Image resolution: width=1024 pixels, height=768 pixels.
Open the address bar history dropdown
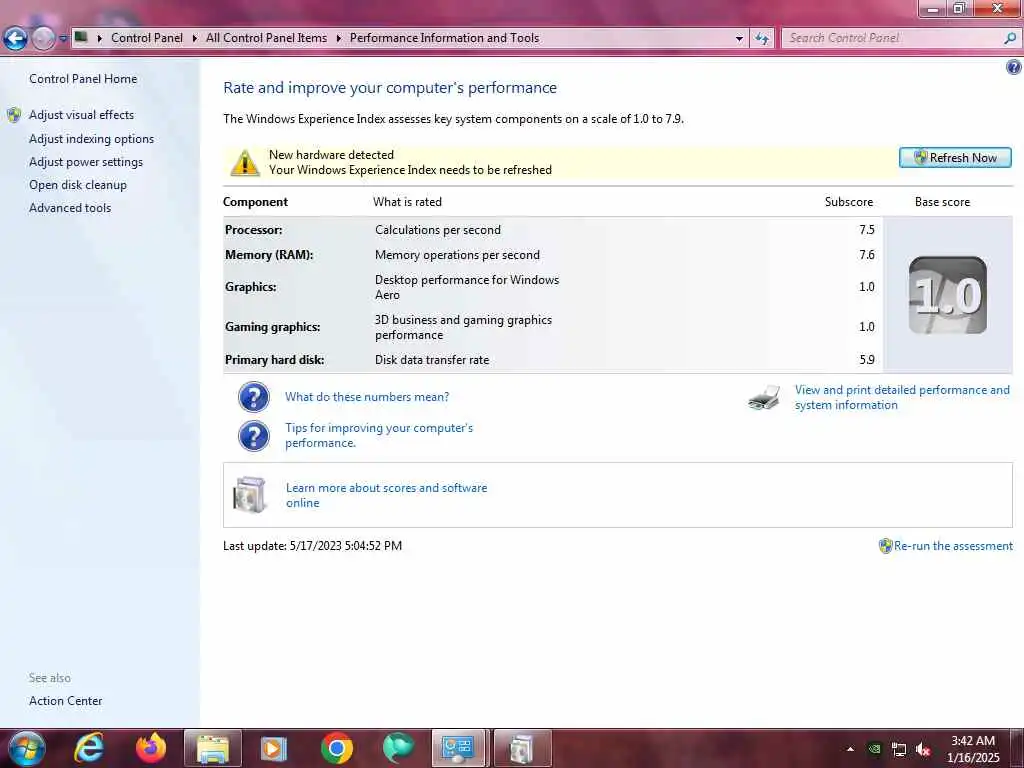(x=739, y=39)
